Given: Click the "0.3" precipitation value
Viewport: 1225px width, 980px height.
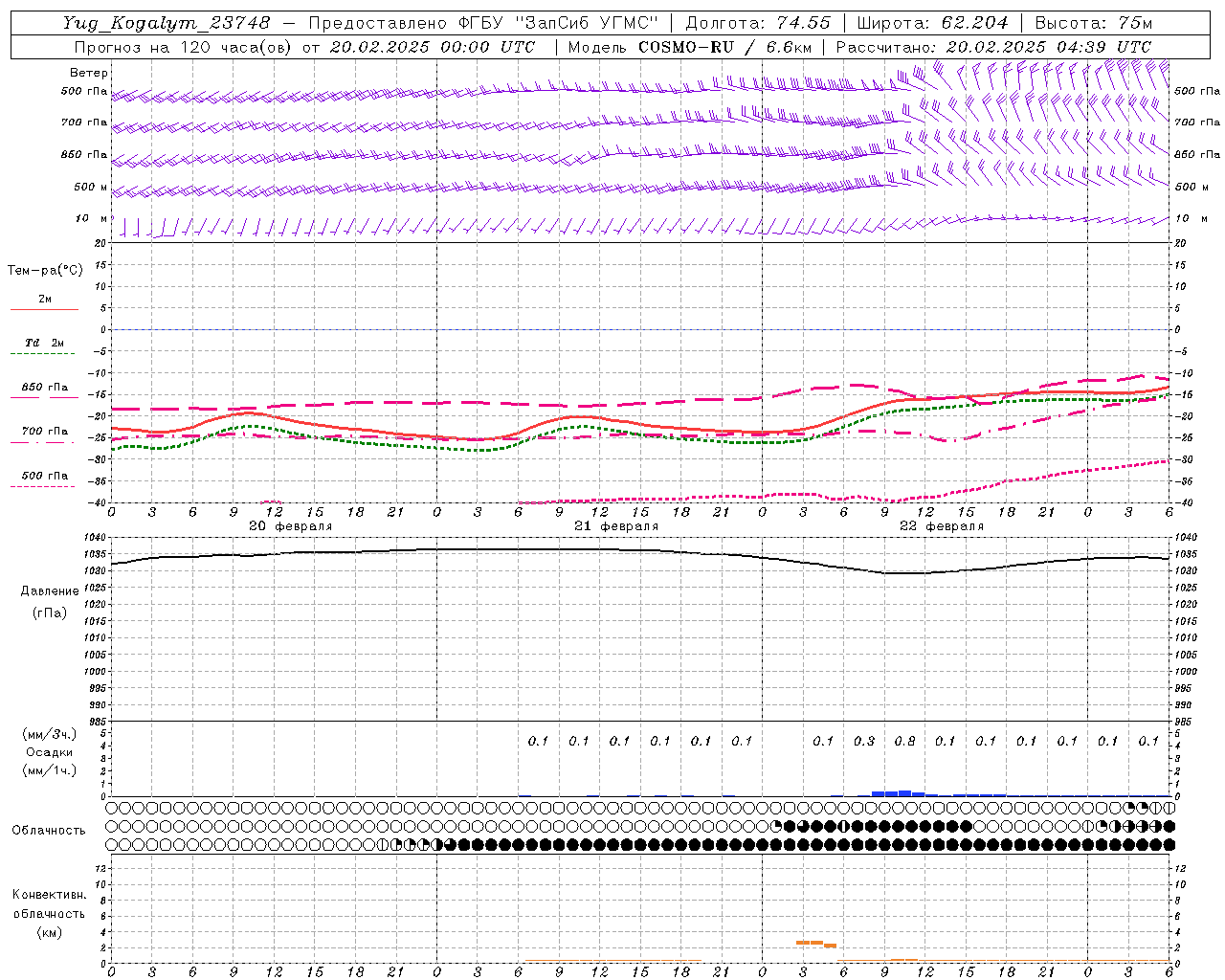Looking at the screenshot, I should pos(864,741).
